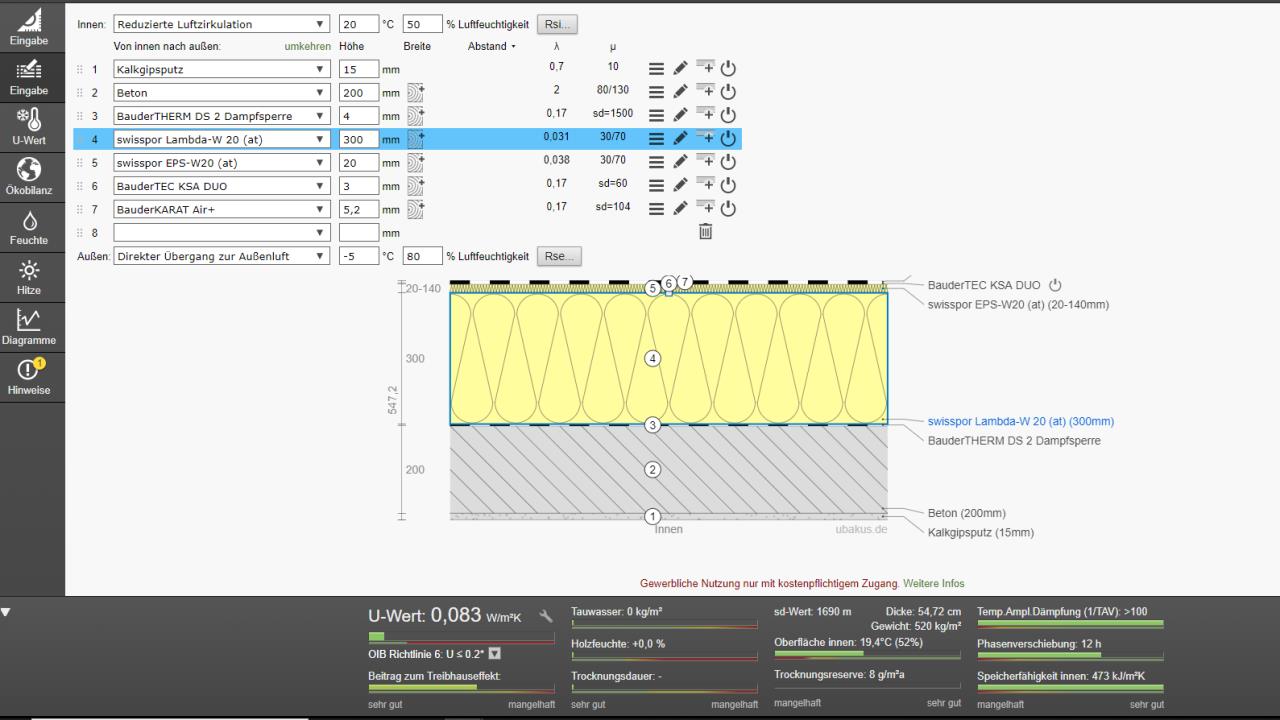Image resolution: width=1280 pixels, height=720 pixels.
Task: Edit BauderKARAT Air+ layer with pencil
Action: click(x=680, y=208)
